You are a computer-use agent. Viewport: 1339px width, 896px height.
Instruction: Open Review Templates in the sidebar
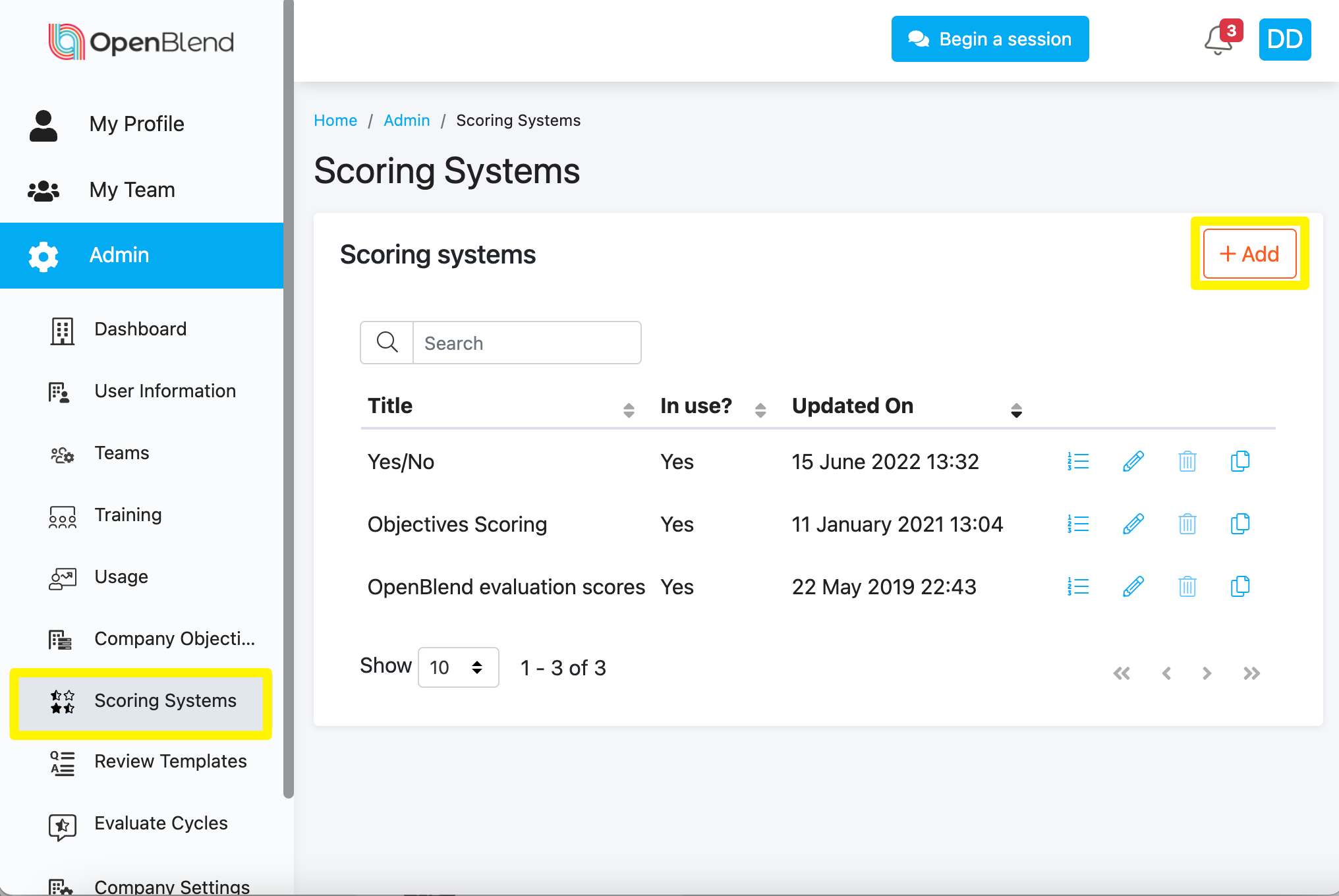pos(170,762)
